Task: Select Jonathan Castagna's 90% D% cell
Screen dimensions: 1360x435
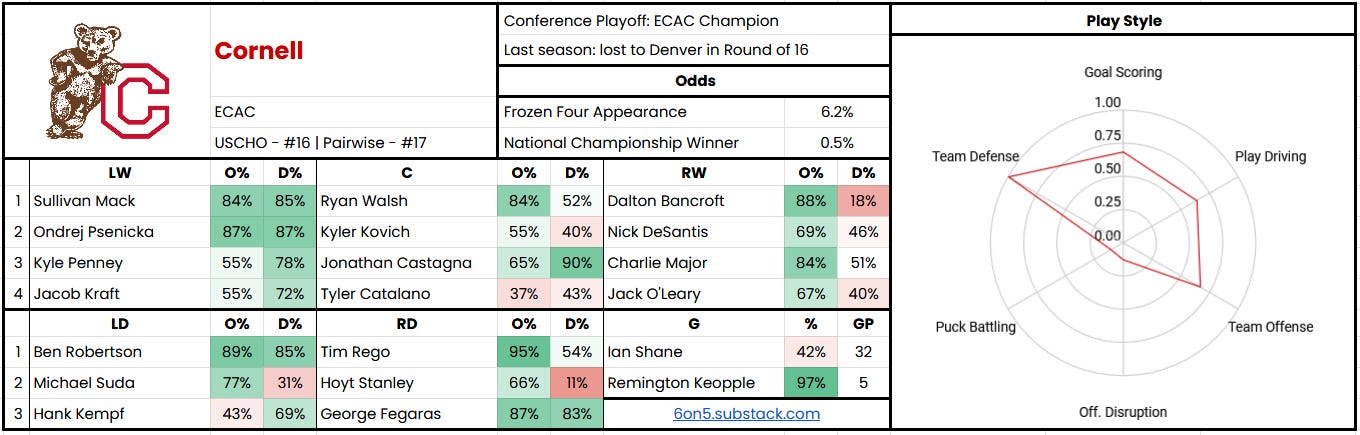Action: pyautogui.click(x=577, y=263)
